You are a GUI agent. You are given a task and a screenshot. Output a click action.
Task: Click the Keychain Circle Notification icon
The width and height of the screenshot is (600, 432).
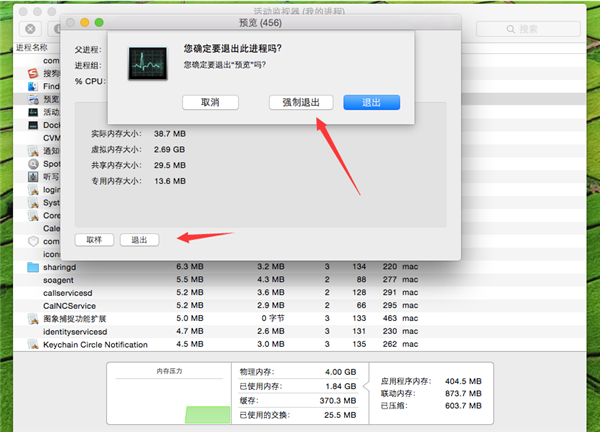click(33, 345)
